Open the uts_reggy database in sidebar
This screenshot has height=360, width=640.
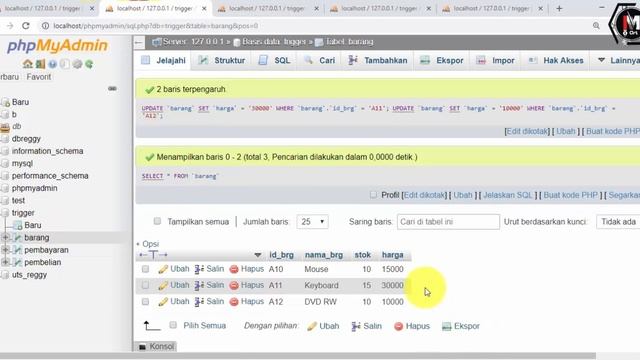tap(29, 275)
